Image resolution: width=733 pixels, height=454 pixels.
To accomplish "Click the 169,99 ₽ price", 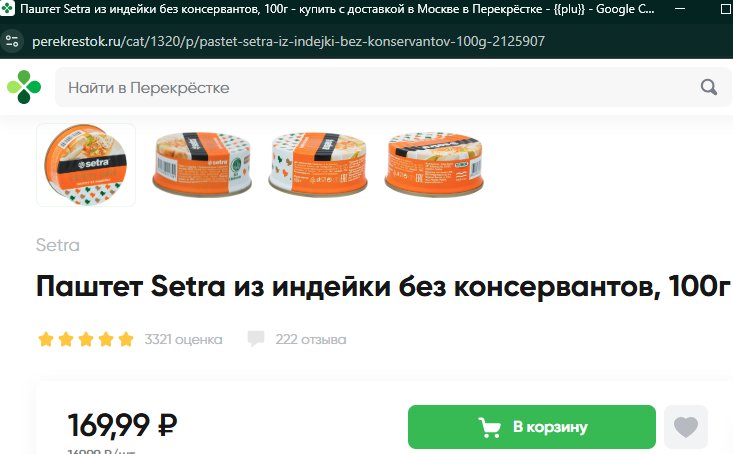I will (x=122, y=425).
